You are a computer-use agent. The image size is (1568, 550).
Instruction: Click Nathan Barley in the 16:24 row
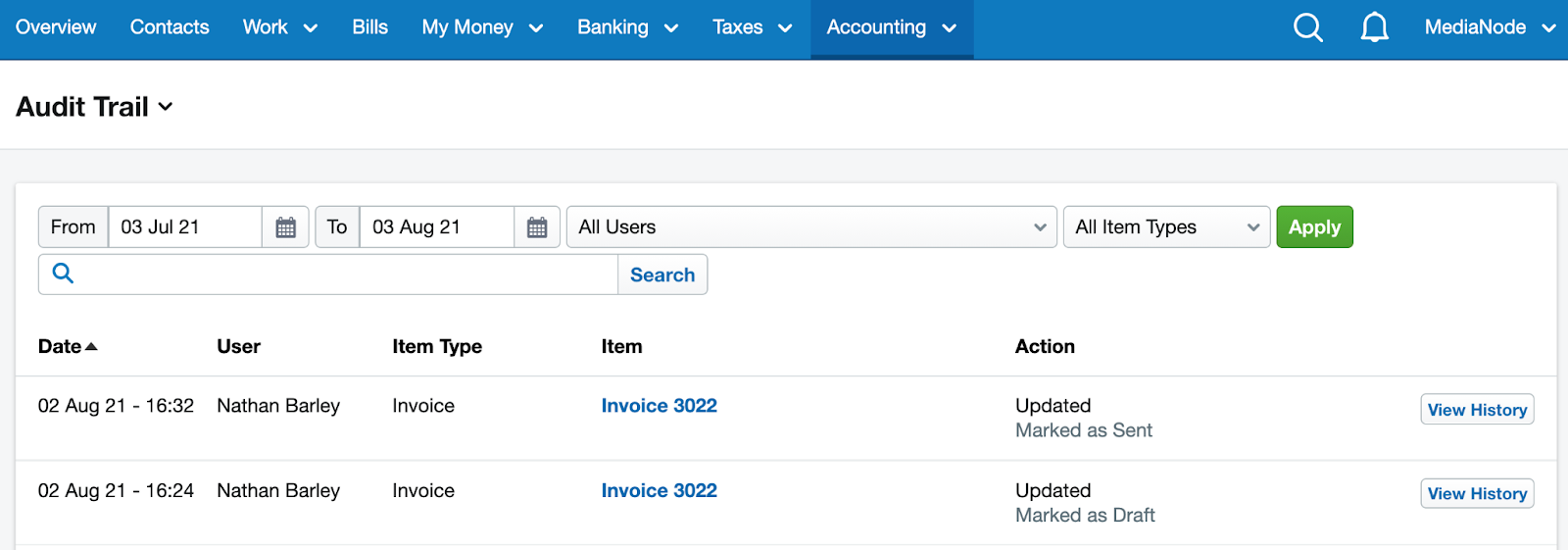278,490
